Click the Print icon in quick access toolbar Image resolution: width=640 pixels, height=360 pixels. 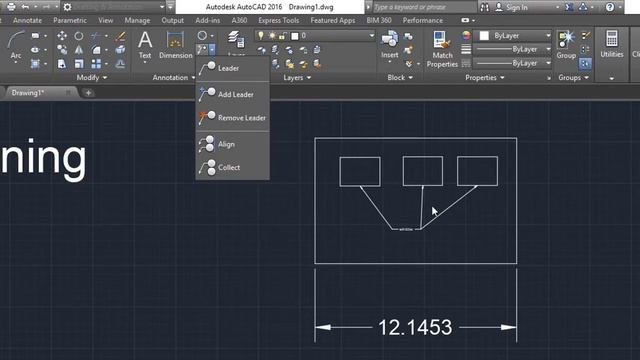11,7
